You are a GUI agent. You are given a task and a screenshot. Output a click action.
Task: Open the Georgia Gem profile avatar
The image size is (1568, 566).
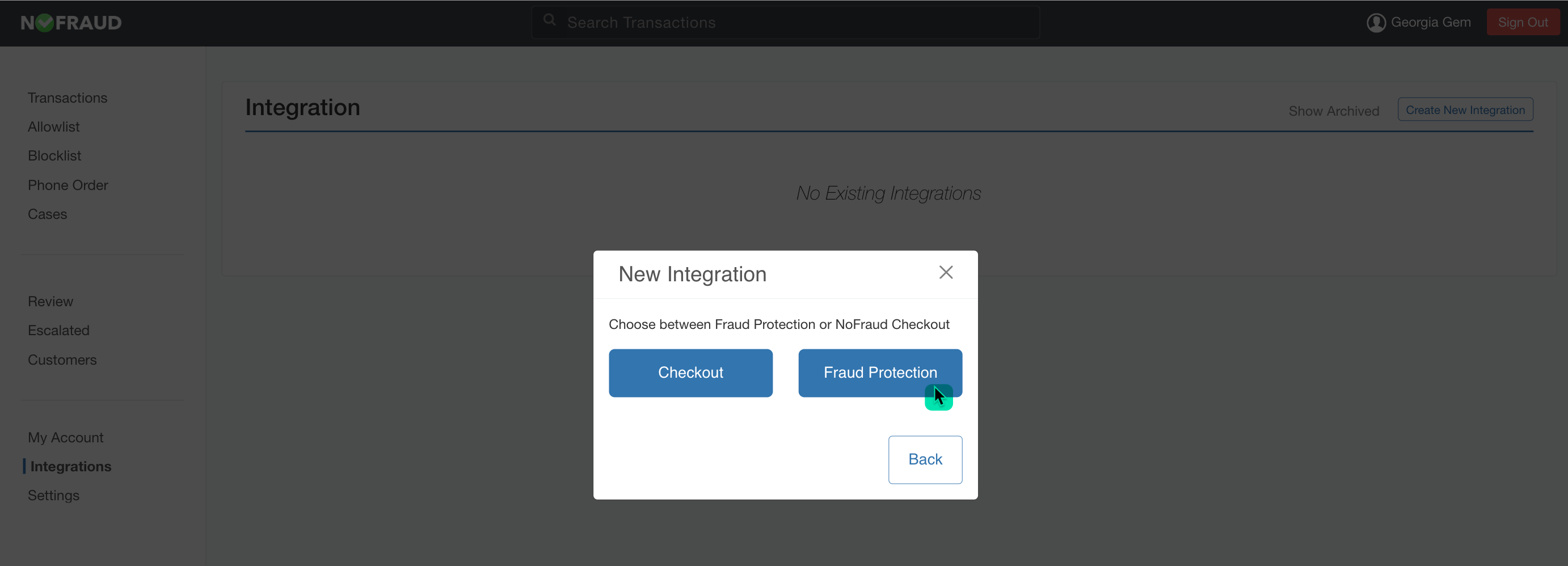[x=1376, y=22]
